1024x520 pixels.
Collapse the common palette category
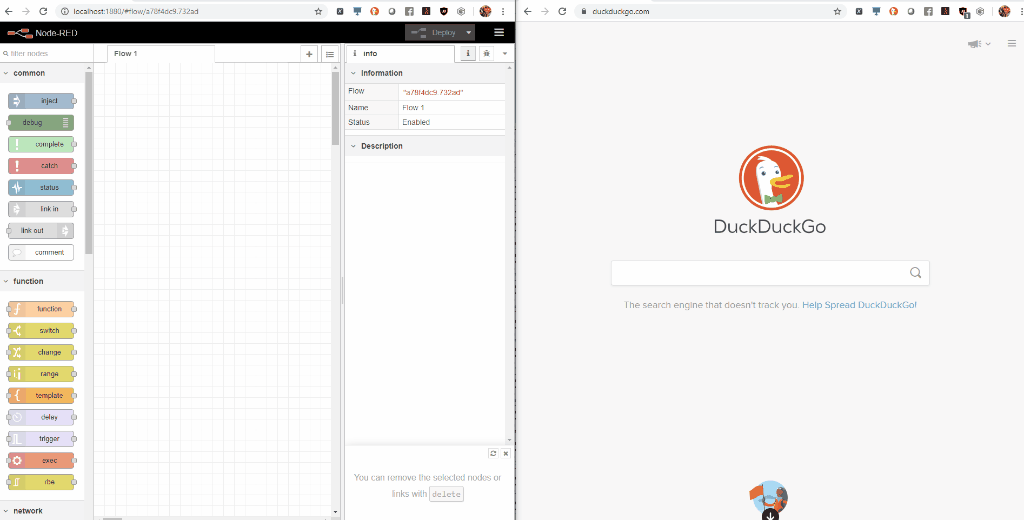coord(29,73)
